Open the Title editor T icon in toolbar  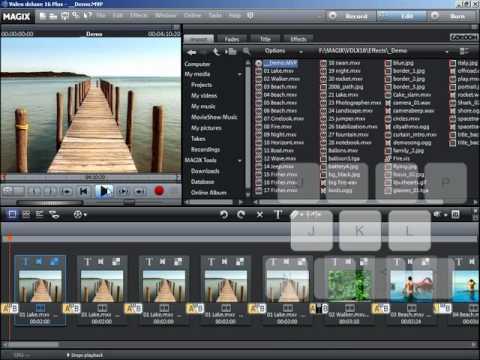click(278, 214)
